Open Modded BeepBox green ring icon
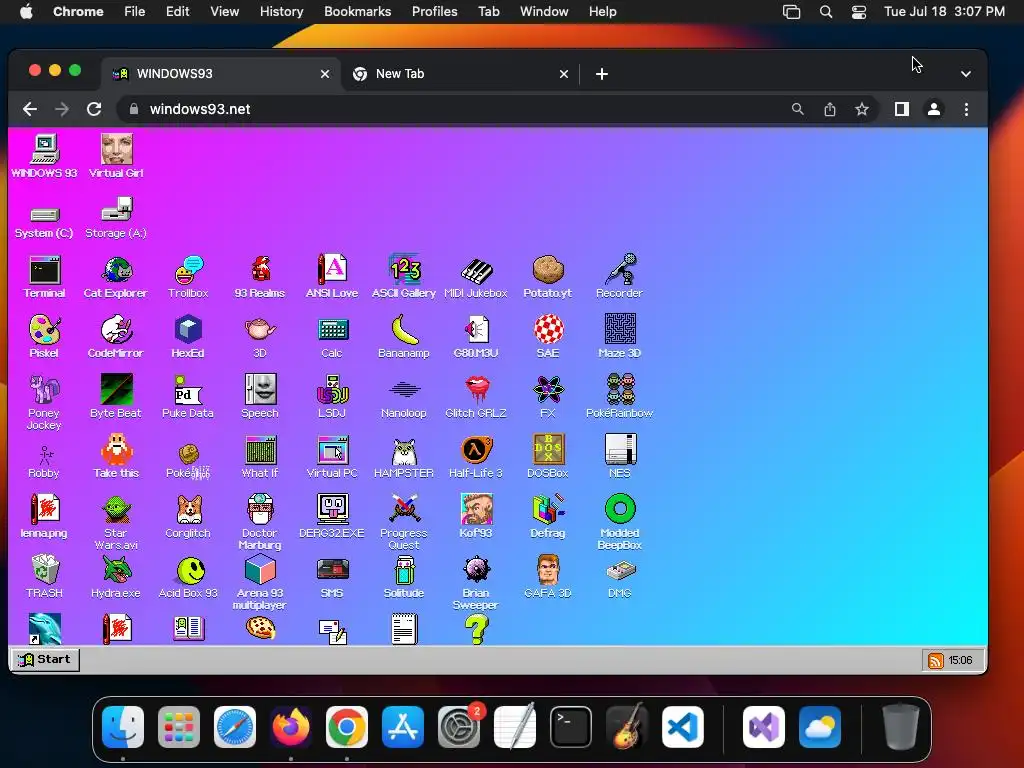Screen dimensions: 1024x768 619,523
